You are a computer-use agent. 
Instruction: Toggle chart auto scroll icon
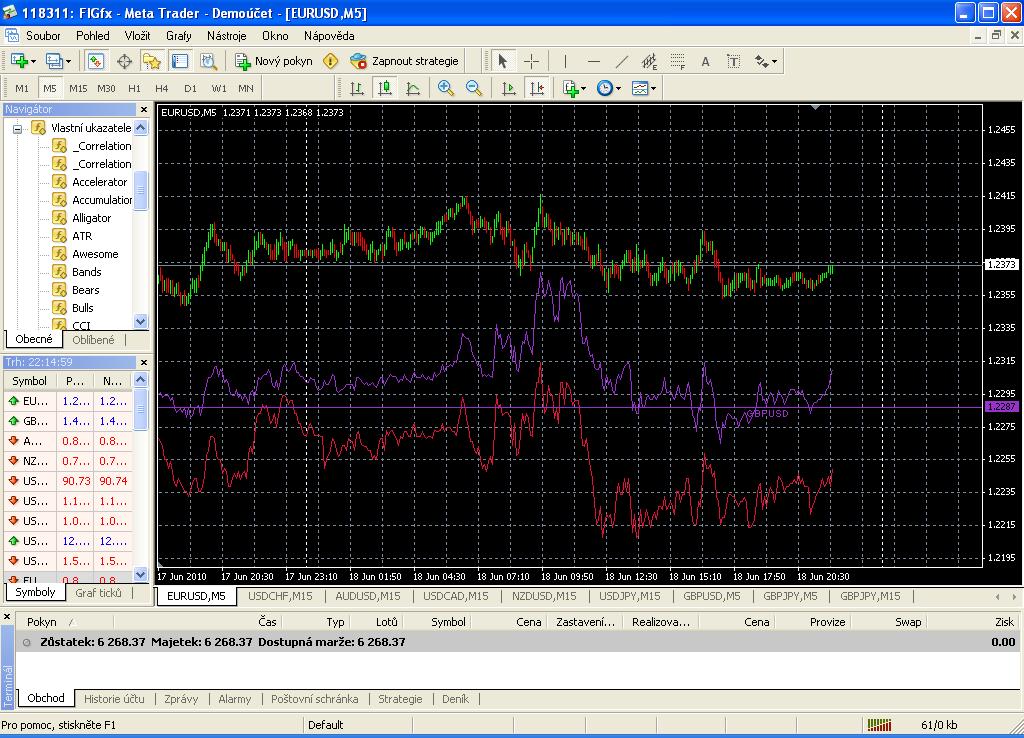click(508, 88)
